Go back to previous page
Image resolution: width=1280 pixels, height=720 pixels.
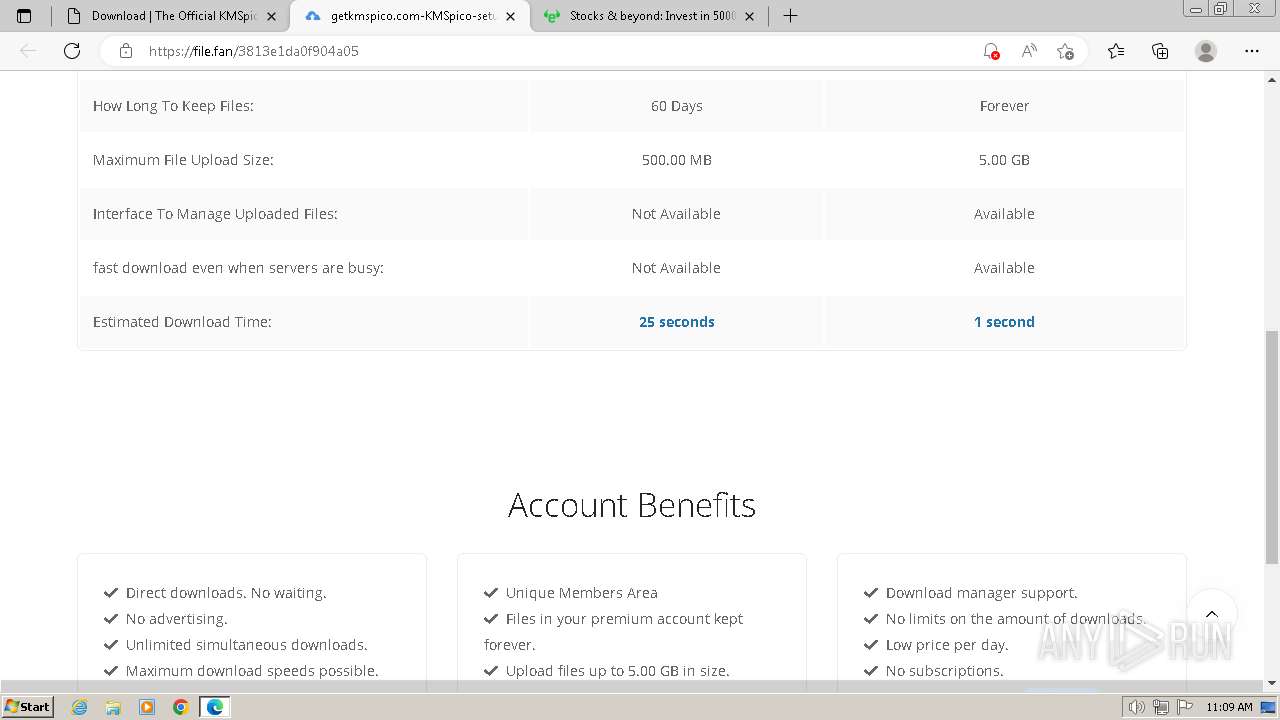pyautogui.click(x=28, y=51)
